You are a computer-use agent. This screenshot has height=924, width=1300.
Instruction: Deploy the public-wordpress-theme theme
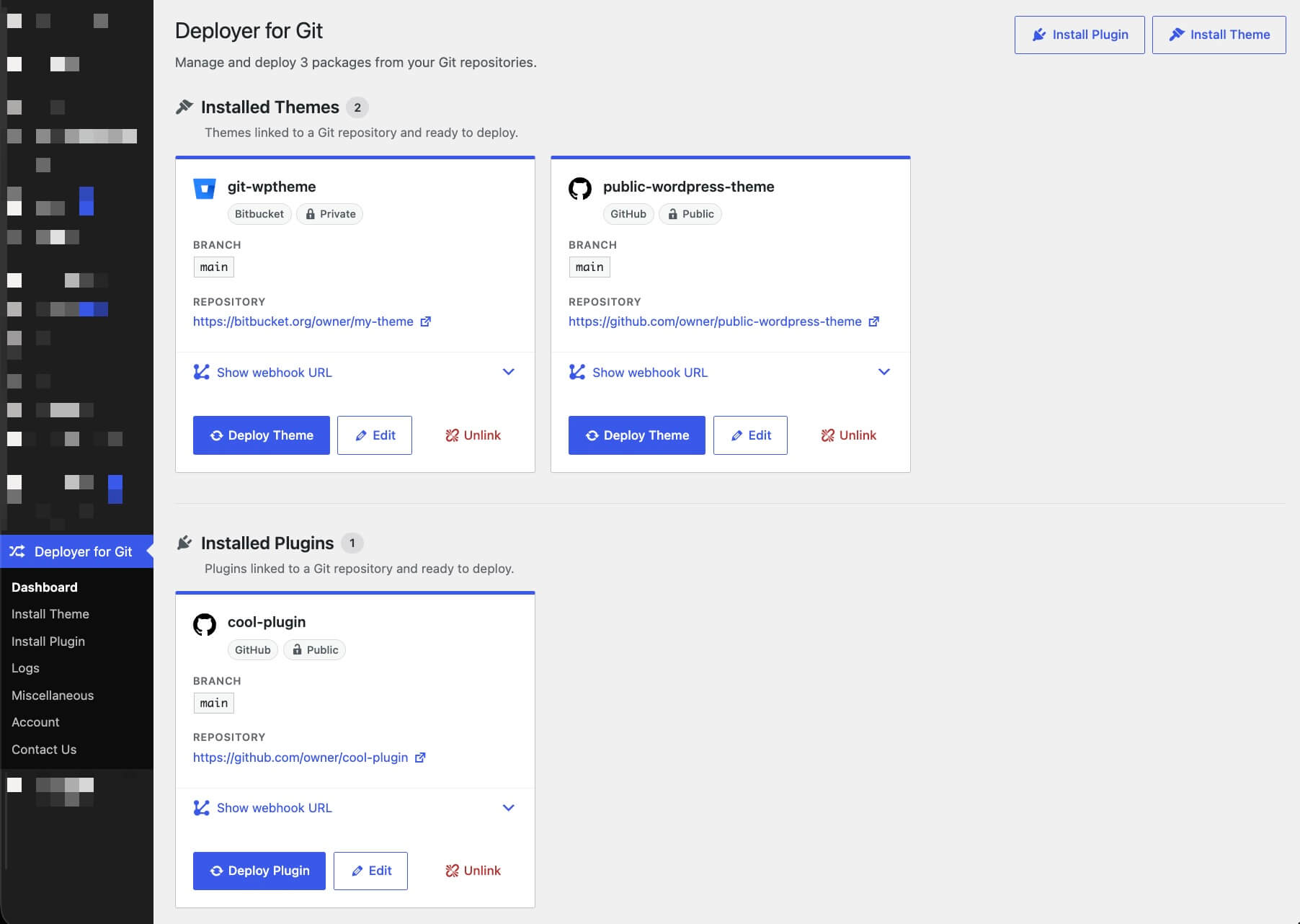tap(637, 435)
